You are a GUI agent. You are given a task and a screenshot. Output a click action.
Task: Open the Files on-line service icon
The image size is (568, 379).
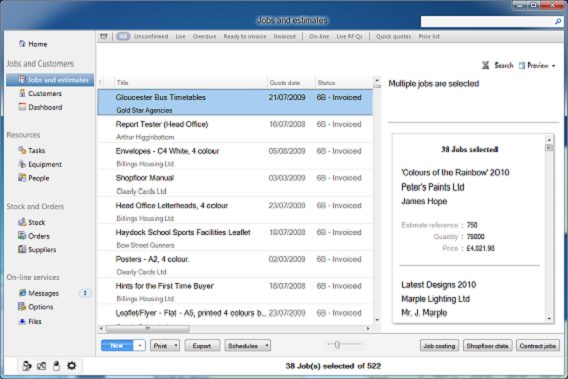[22, 321]
